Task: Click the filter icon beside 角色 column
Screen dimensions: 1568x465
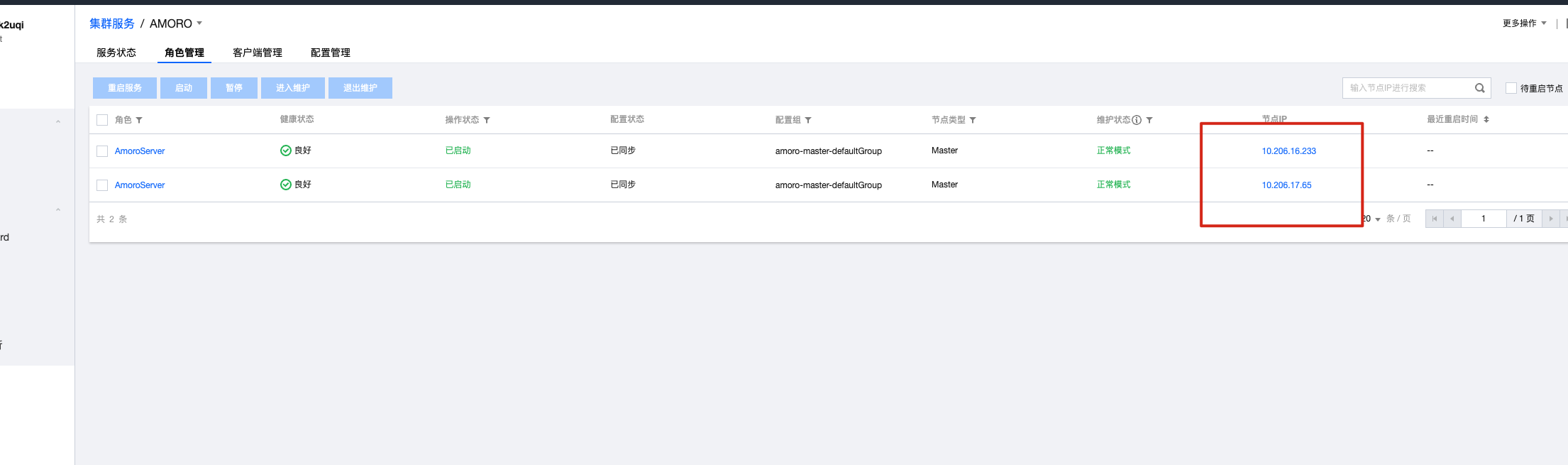Action: (x=139, y=121)
